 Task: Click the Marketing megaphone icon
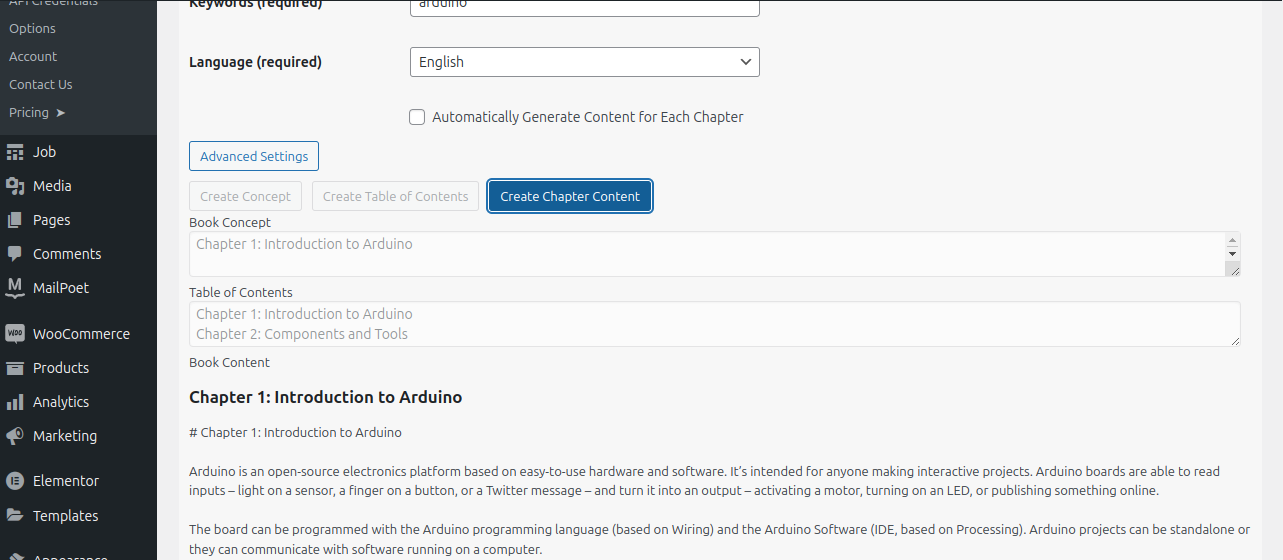tap(15, 436)
